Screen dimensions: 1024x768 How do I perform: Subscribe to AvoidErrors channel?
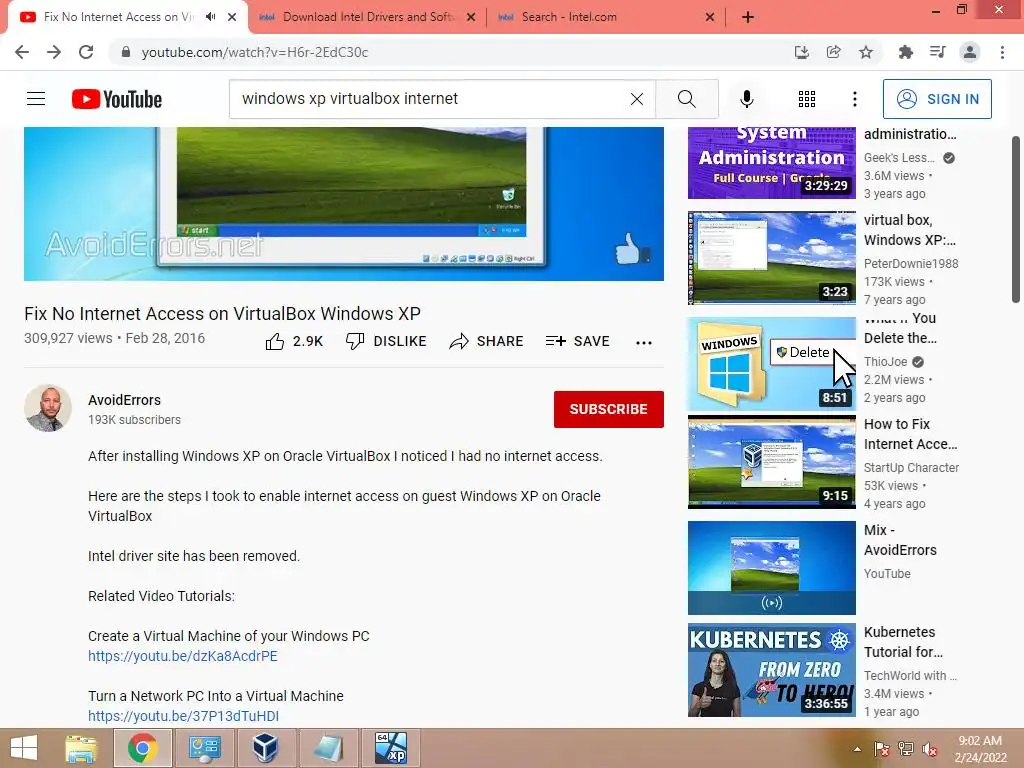coord(609,409)
